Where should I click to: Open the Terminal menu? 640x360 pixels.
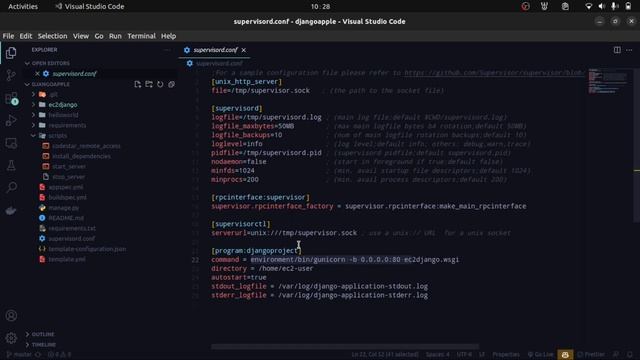[141, 36]
